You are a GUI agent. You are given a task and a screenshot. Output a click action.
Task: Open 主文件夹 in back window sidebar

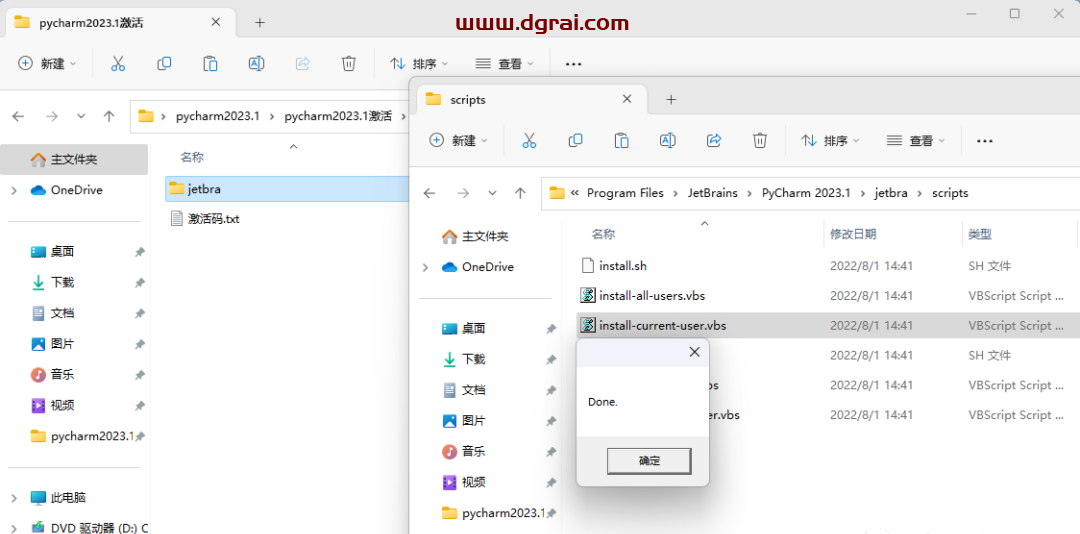74,159
